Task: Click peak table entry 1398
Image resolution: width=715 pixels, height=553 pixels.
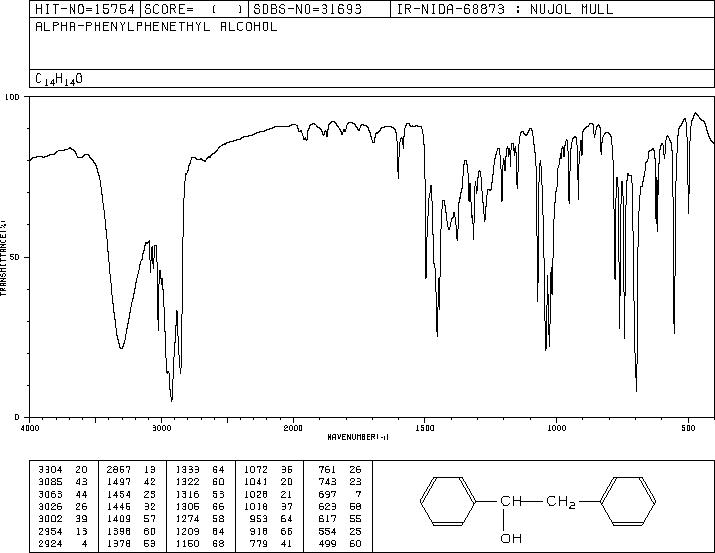Action: pyautogui.click(x=119, y=532)
